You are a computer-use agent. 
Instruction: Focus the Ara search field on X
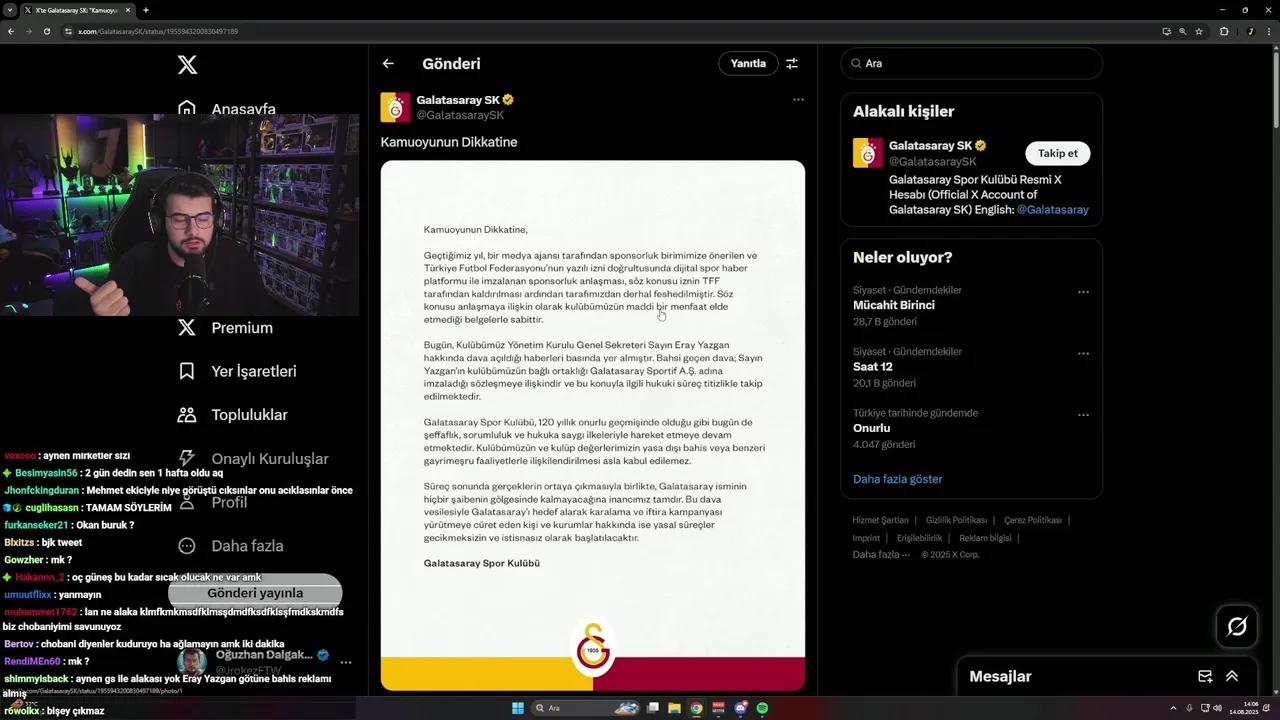(x=971, y=63)
